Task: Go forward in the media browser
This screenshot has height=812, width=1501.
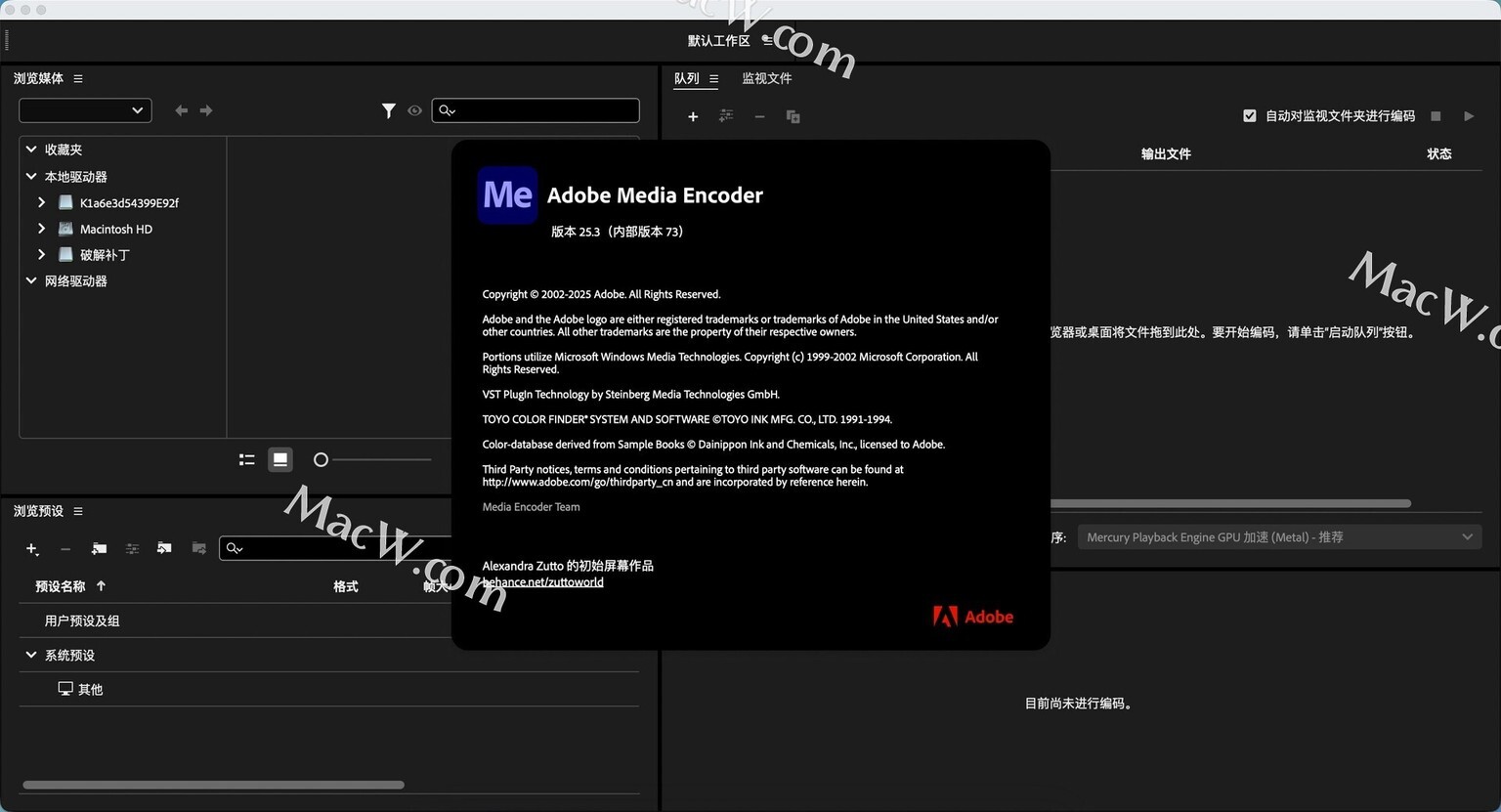Action: point(206,110)
